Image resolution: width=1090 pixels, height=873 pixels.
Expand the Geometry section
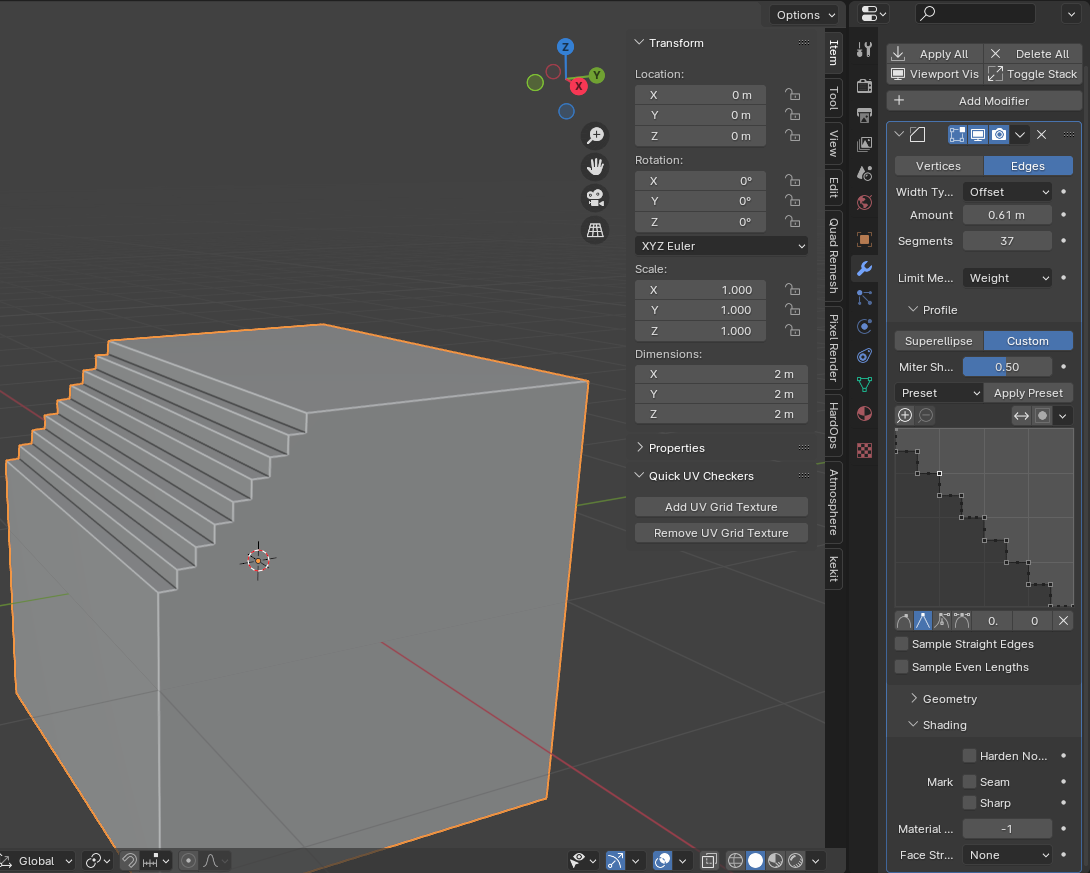pos(949,699)
